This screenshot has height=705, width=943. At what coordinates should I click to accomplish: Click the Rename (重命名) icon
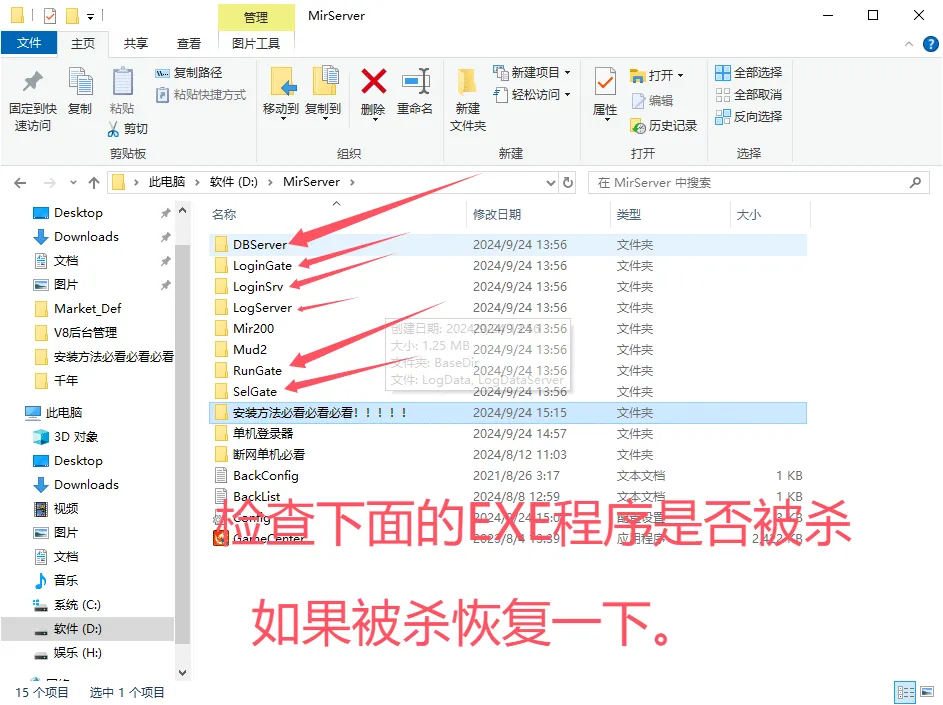pyautogui.click(x=416, y=81)
